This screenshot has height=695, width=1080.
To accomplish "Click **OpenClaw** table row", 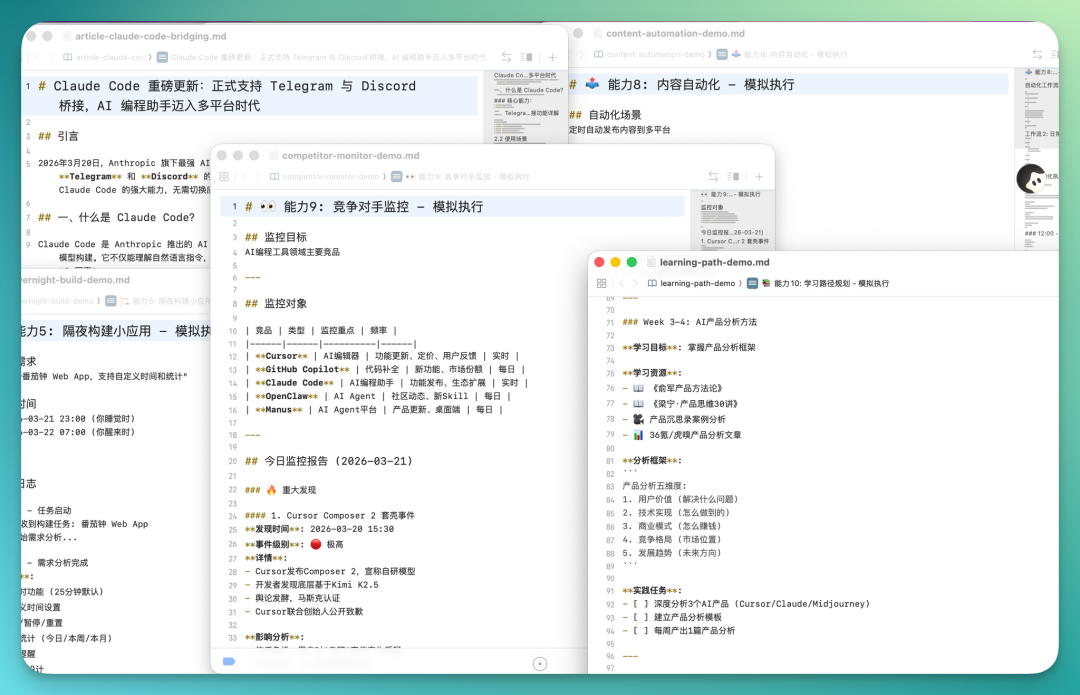I will [378, 396].
